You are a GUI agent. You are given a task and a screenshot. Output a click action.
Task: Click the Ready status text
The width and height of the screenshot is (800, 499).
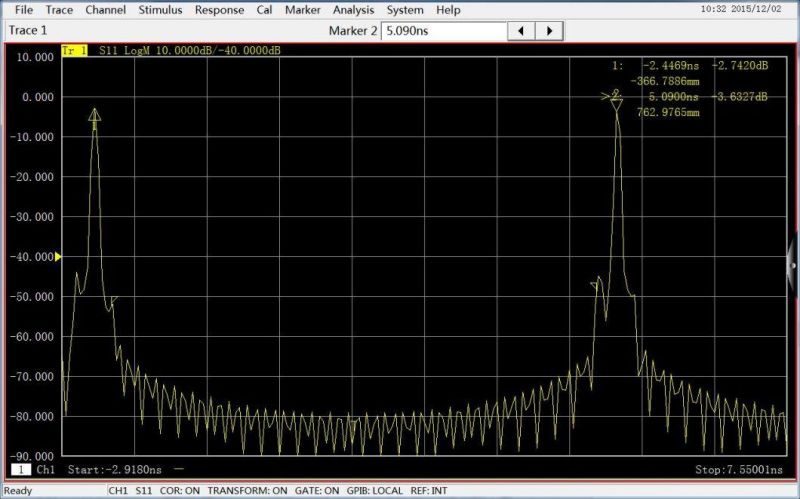pos(18,491)
